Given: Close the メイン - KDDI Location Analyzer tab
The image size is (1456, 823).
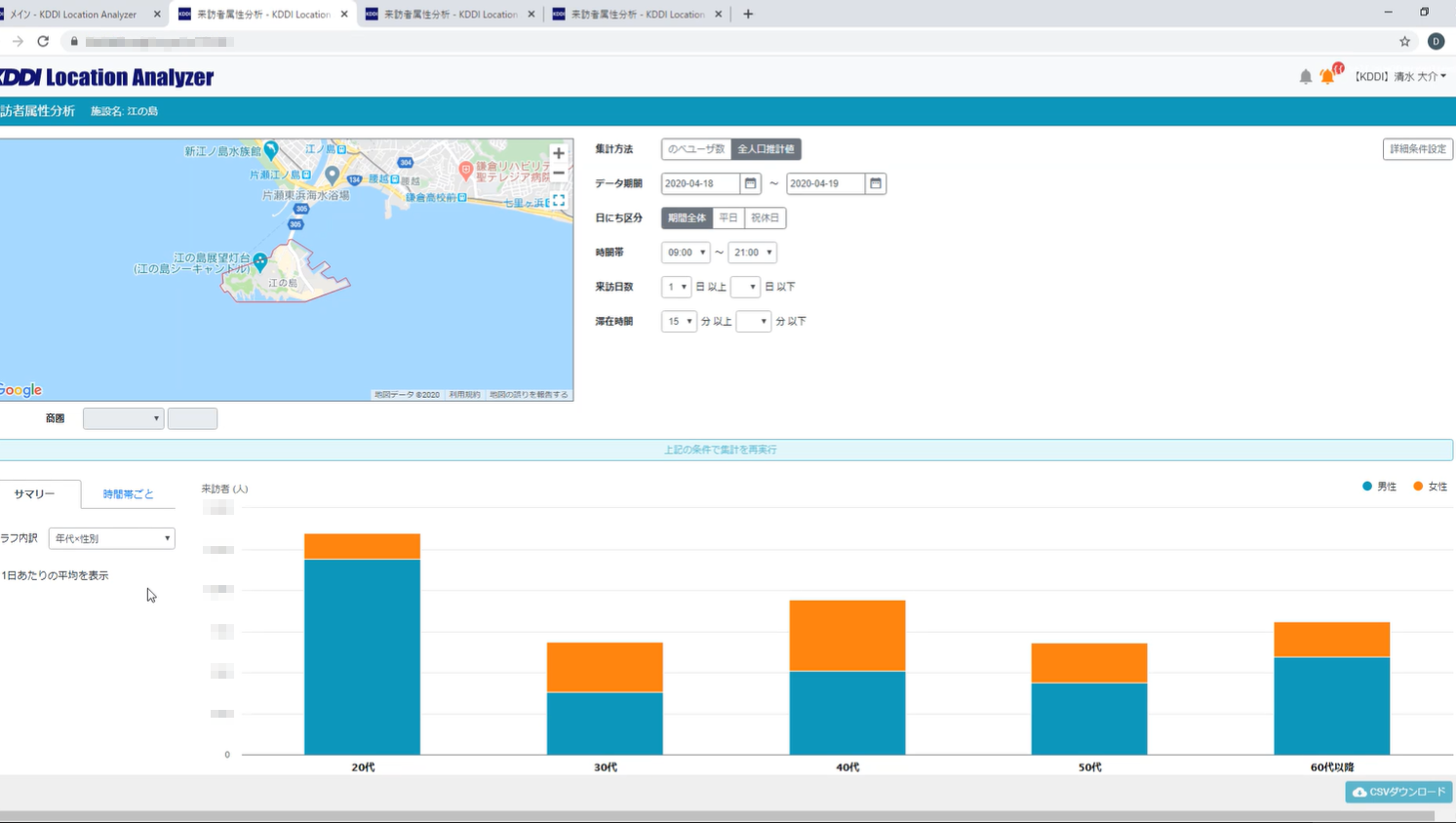Looking at the screenshot, I should pyautogui.click(x=157, y=15).
